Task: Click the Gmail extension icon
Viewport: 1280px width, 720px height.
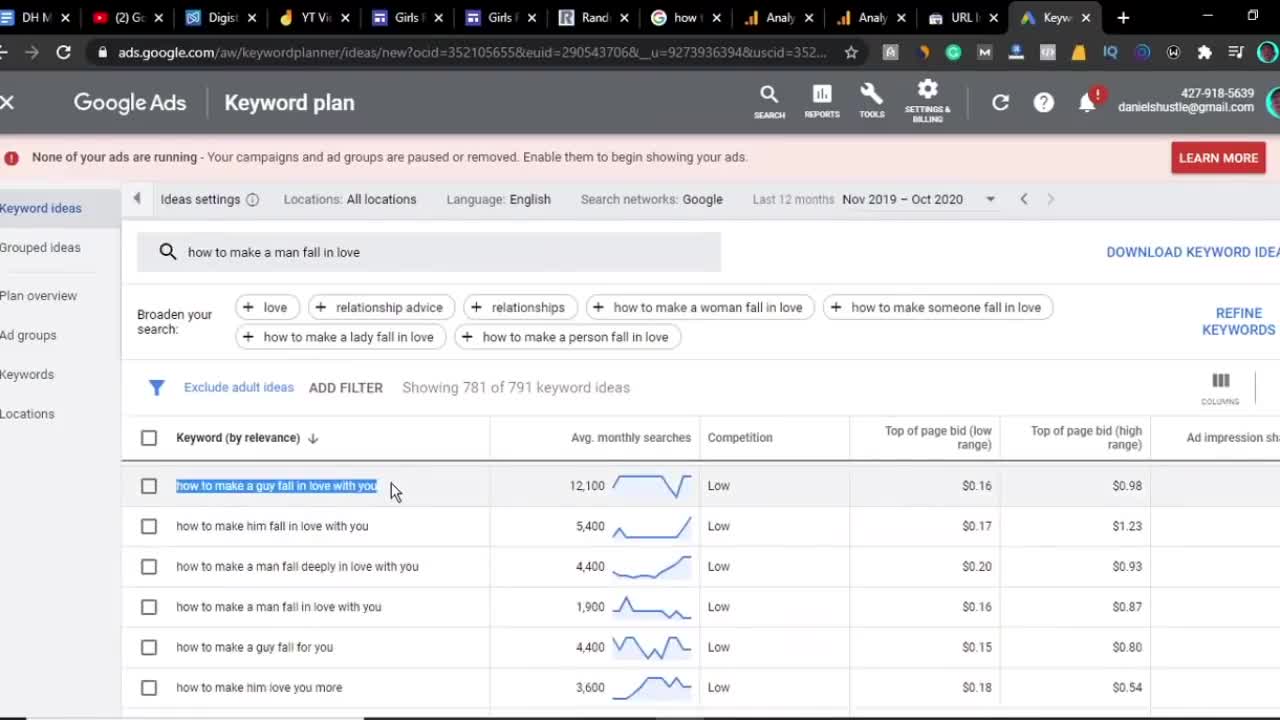Action: tap(985, 52)
